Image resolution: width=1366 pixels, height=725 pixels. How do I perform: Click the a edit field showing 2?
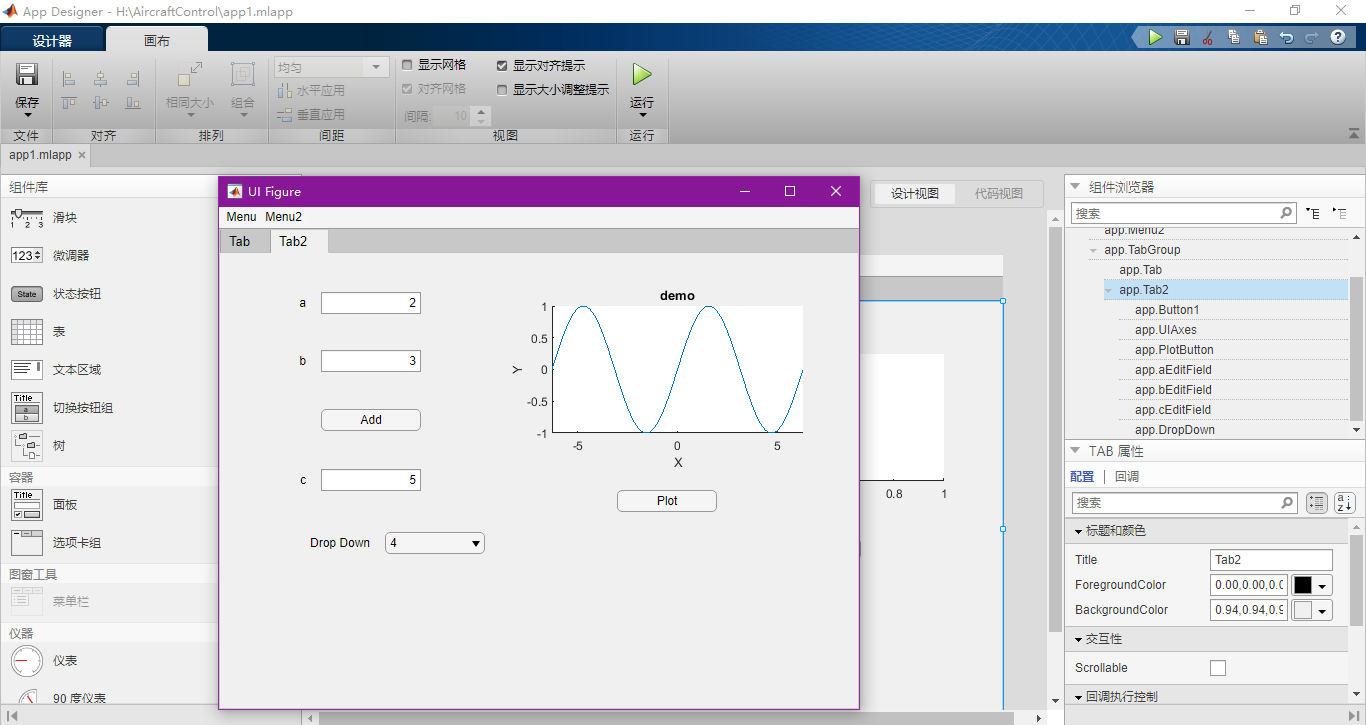pos(371,303)
